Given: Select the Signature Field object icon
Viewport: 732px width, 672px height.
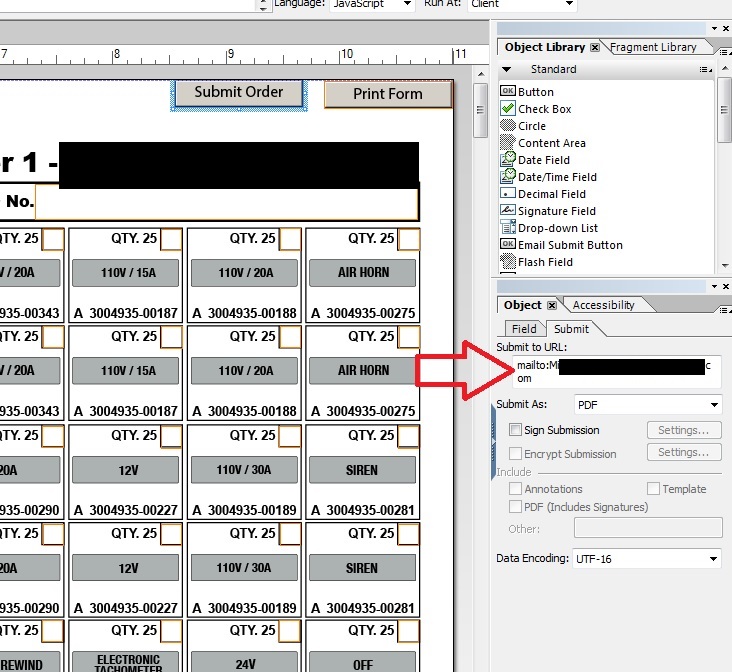Looking at the screenshot, I should 507,210.
